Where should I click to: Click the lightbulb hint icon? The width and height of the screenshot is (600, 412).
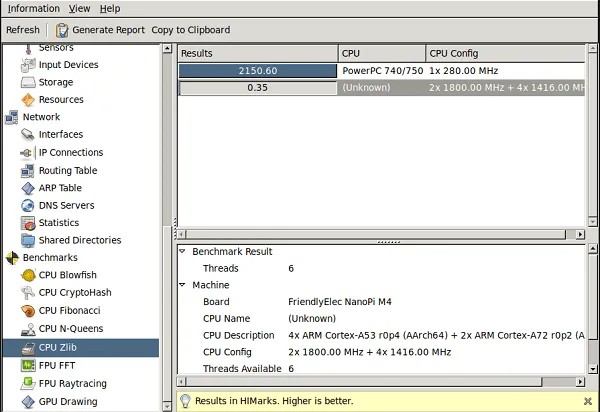point(186,401)
